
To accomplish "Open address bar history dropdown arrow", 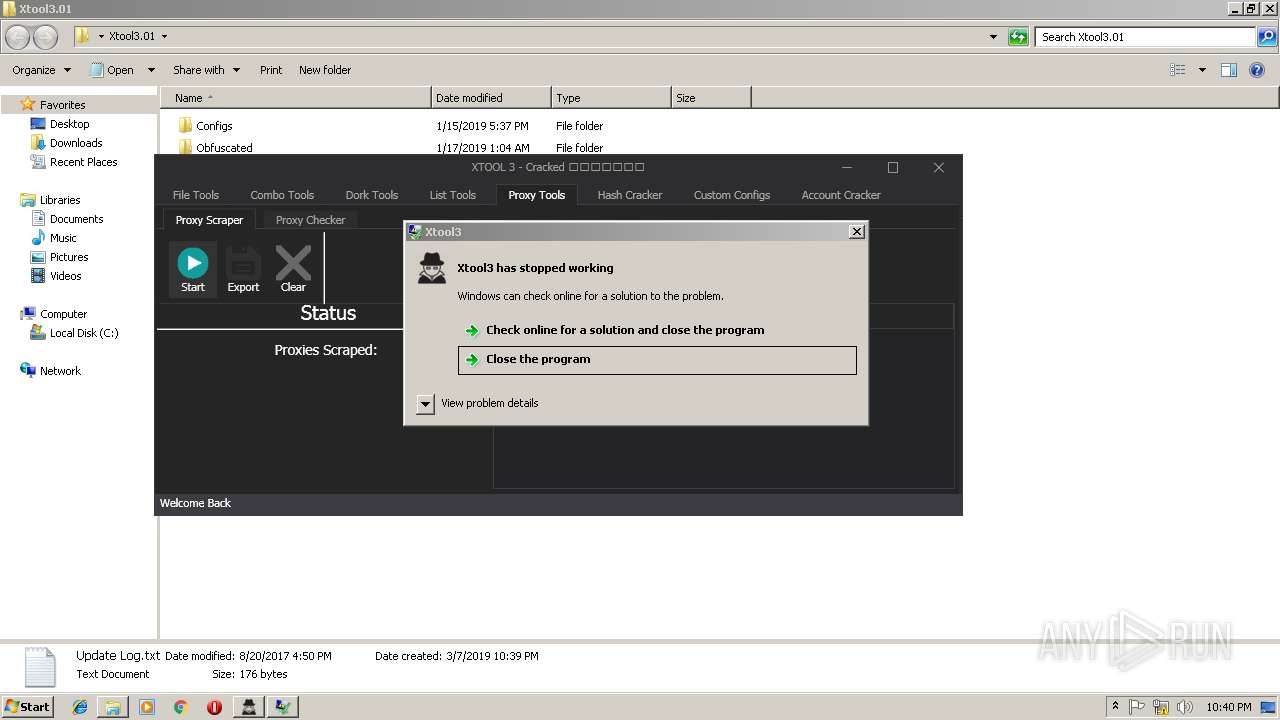I will [993, 37].
